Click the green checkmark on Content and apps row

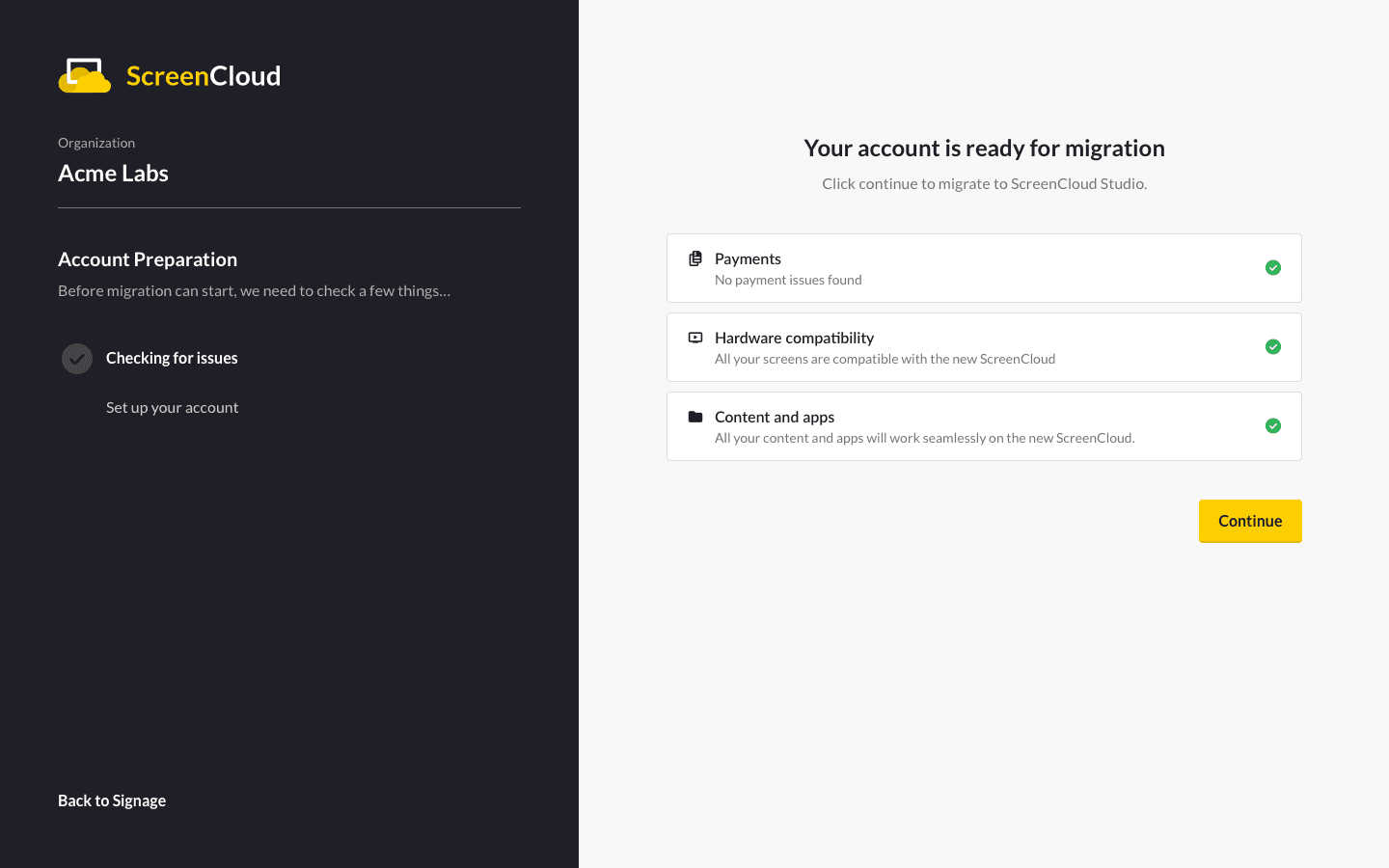point(1273,425)
